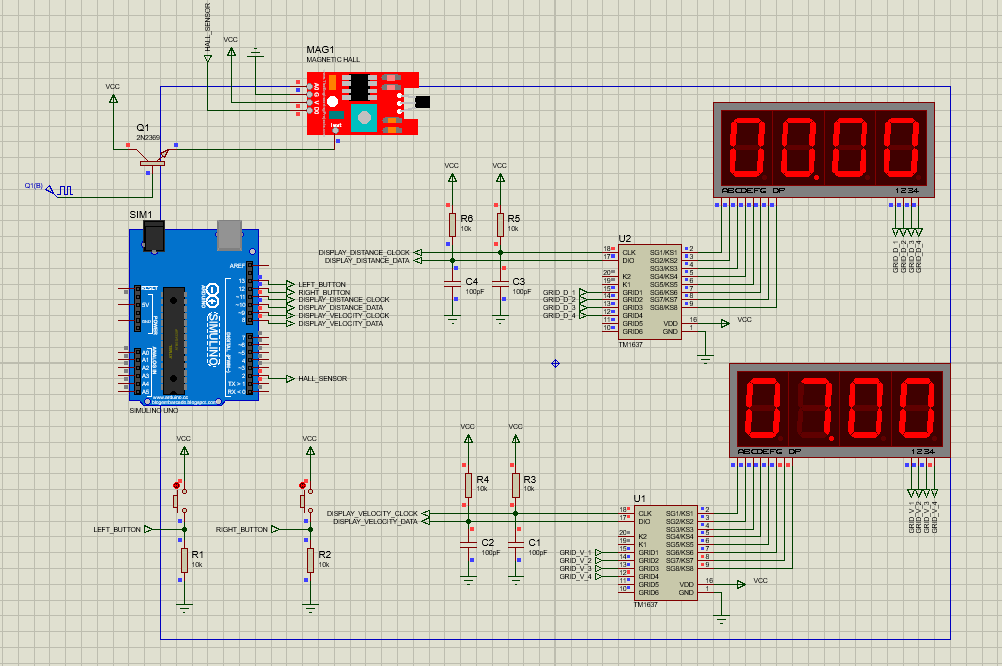Select pull-up resistor R4

(x=468, y=486)
